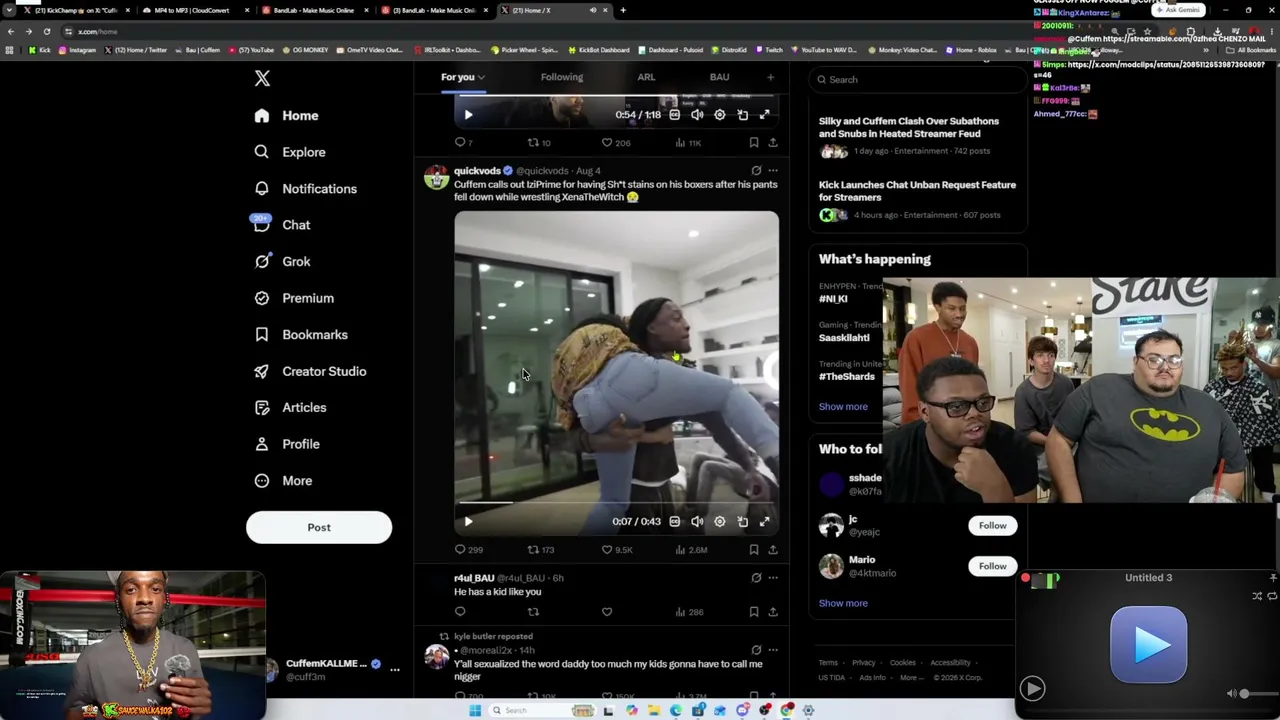Enter fullscreen on the 0:54 video
1280x720 pixels.
(x=765, y=115)
